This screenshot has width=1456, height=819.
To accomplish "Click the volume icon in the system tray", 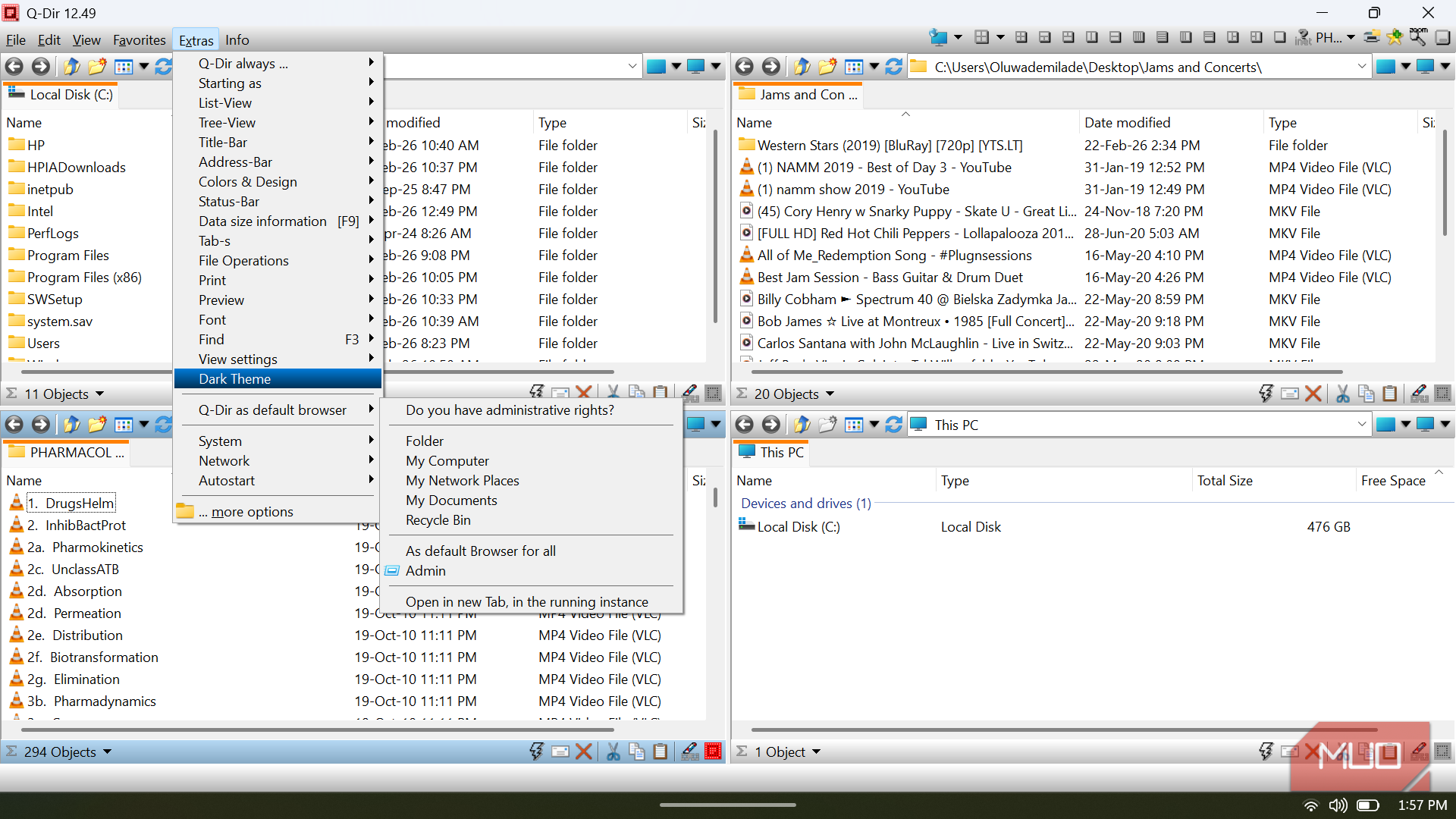I will 1338,805.
